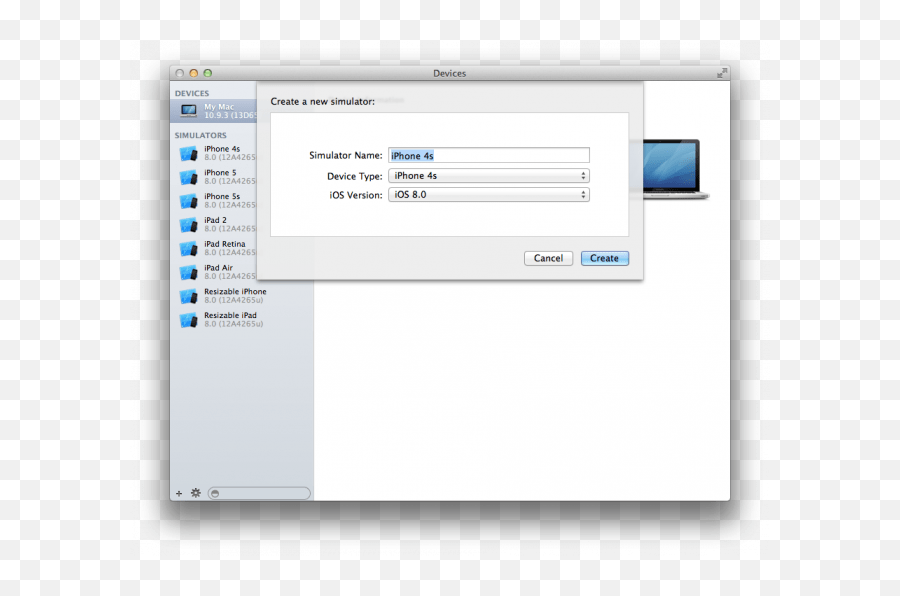
Task: Select the DEVICES section header
Action: coord(191,92)
